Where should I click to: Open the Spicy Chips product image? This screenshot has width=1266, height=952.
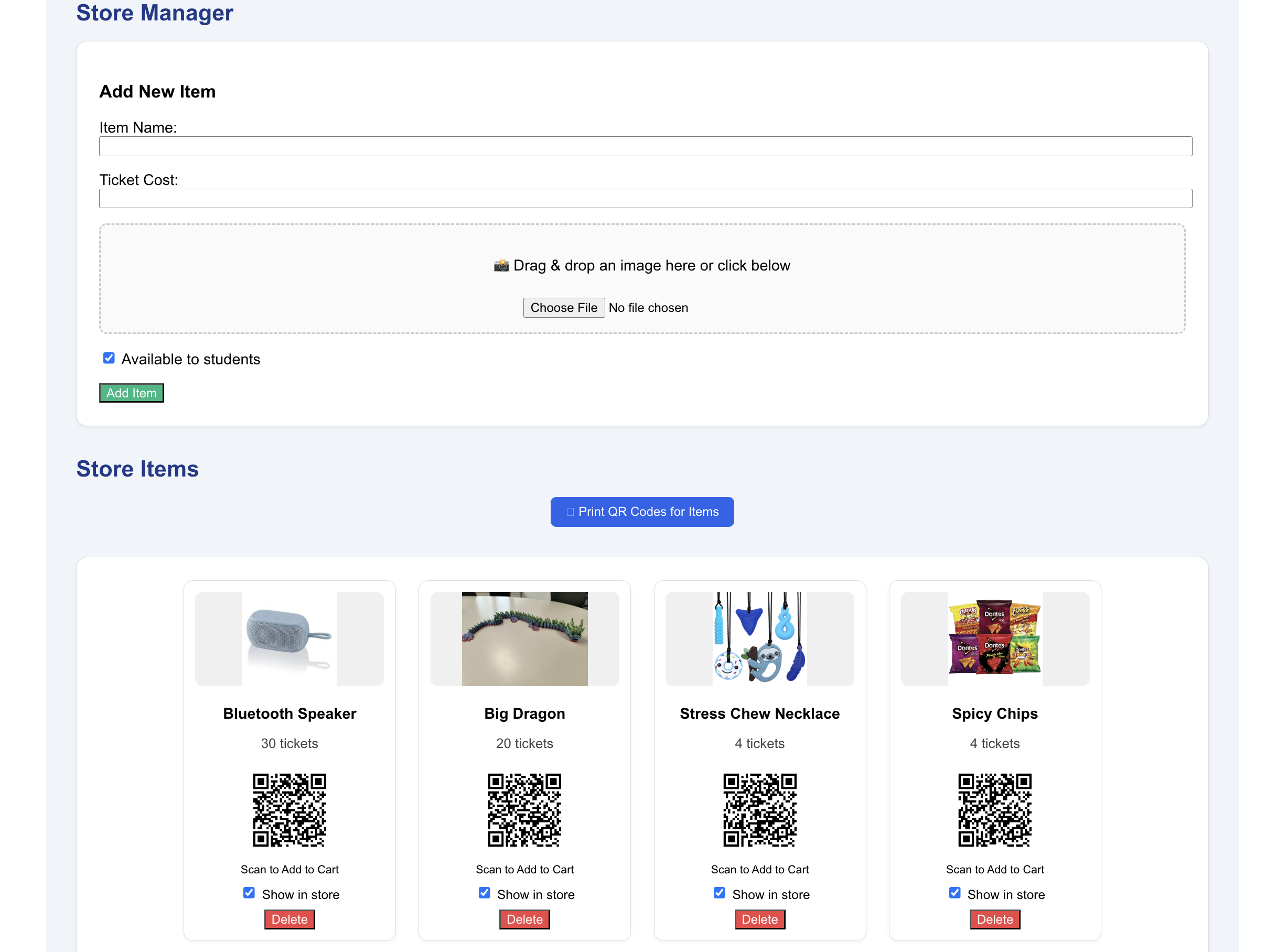995,639
